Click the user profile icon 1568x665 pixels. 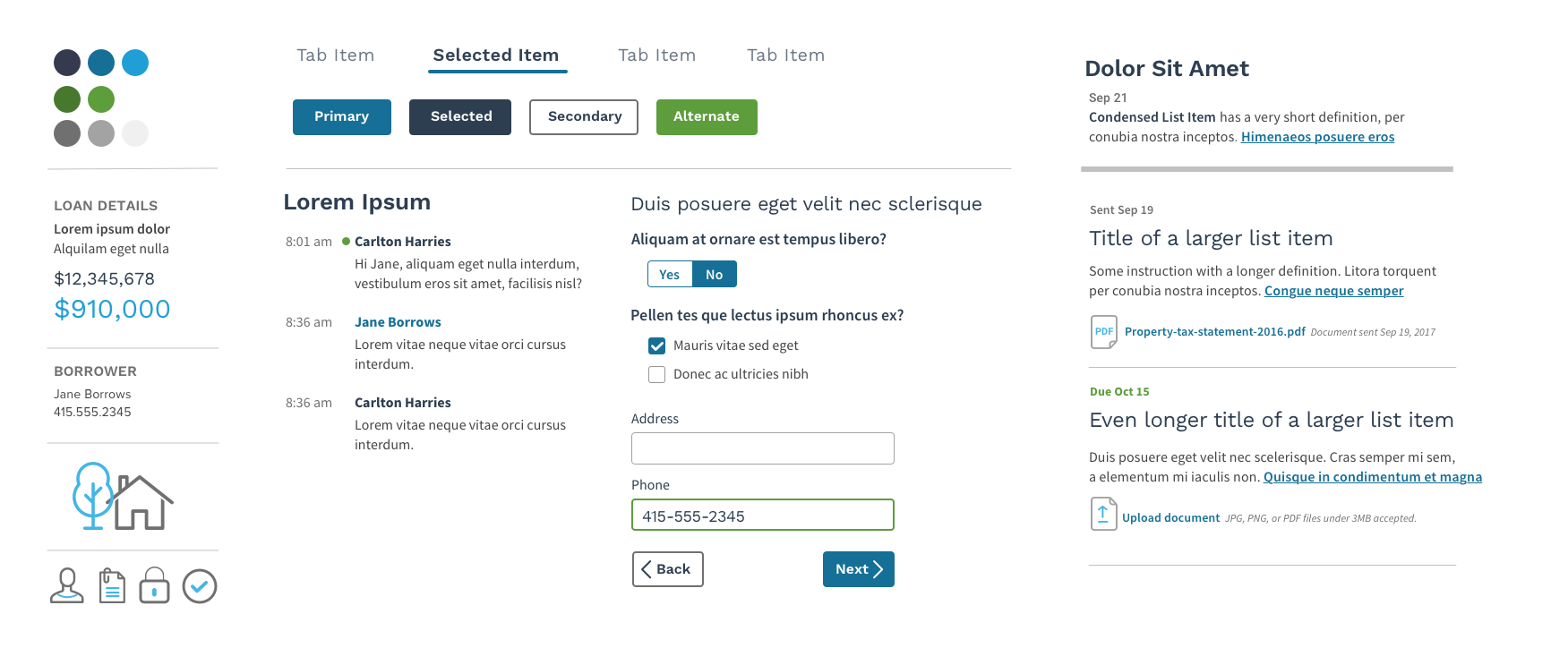pos(67,586)
